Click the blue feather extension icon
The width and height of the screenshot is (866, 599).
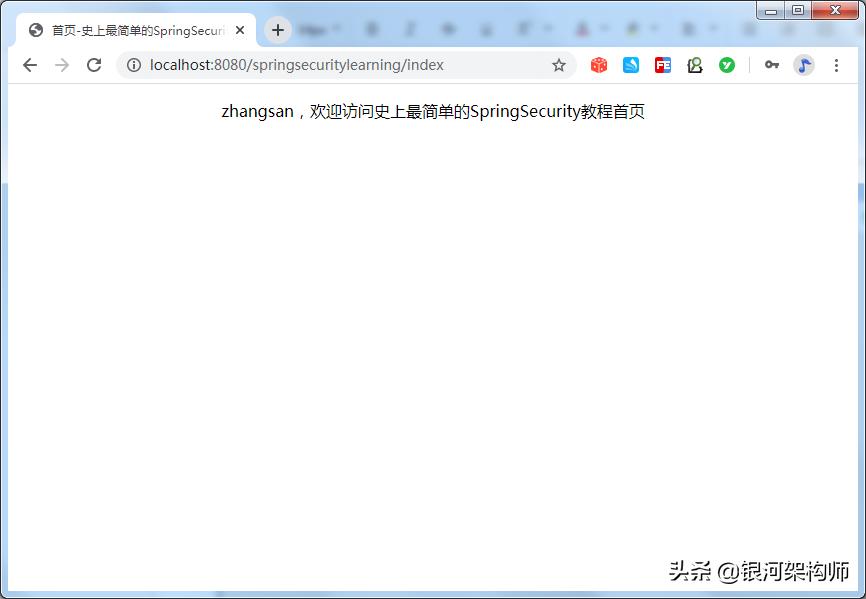(x=631, y=64)
